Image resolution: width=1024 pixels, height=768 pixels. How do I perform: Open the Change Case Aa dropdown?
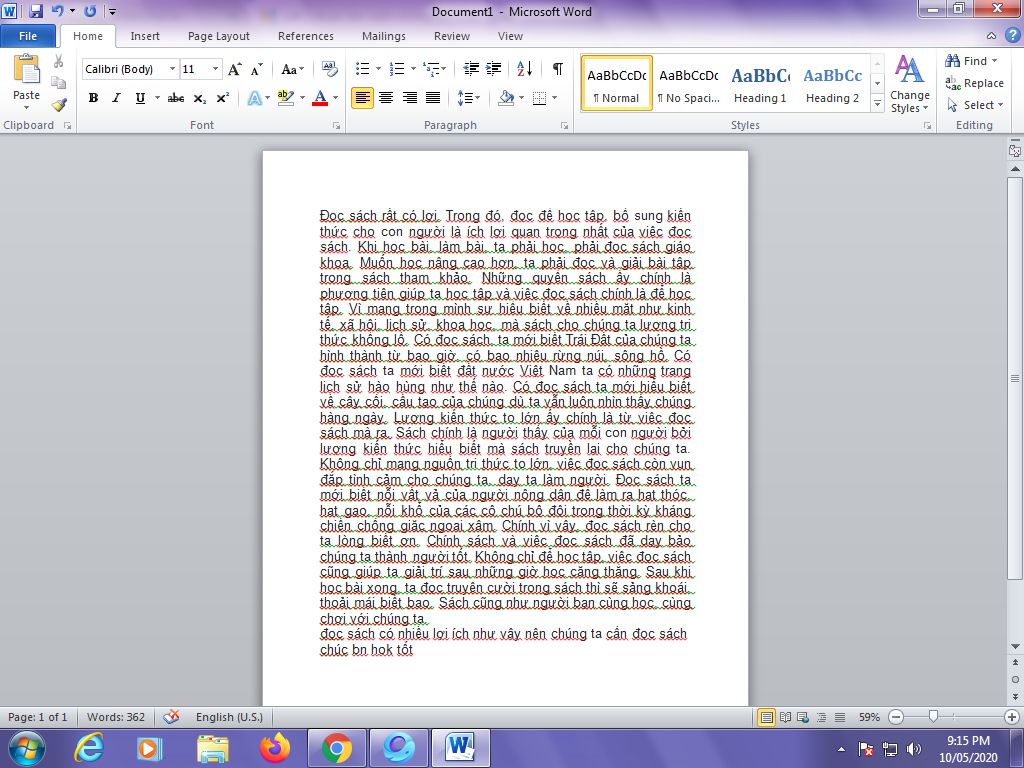pos(292,69)
